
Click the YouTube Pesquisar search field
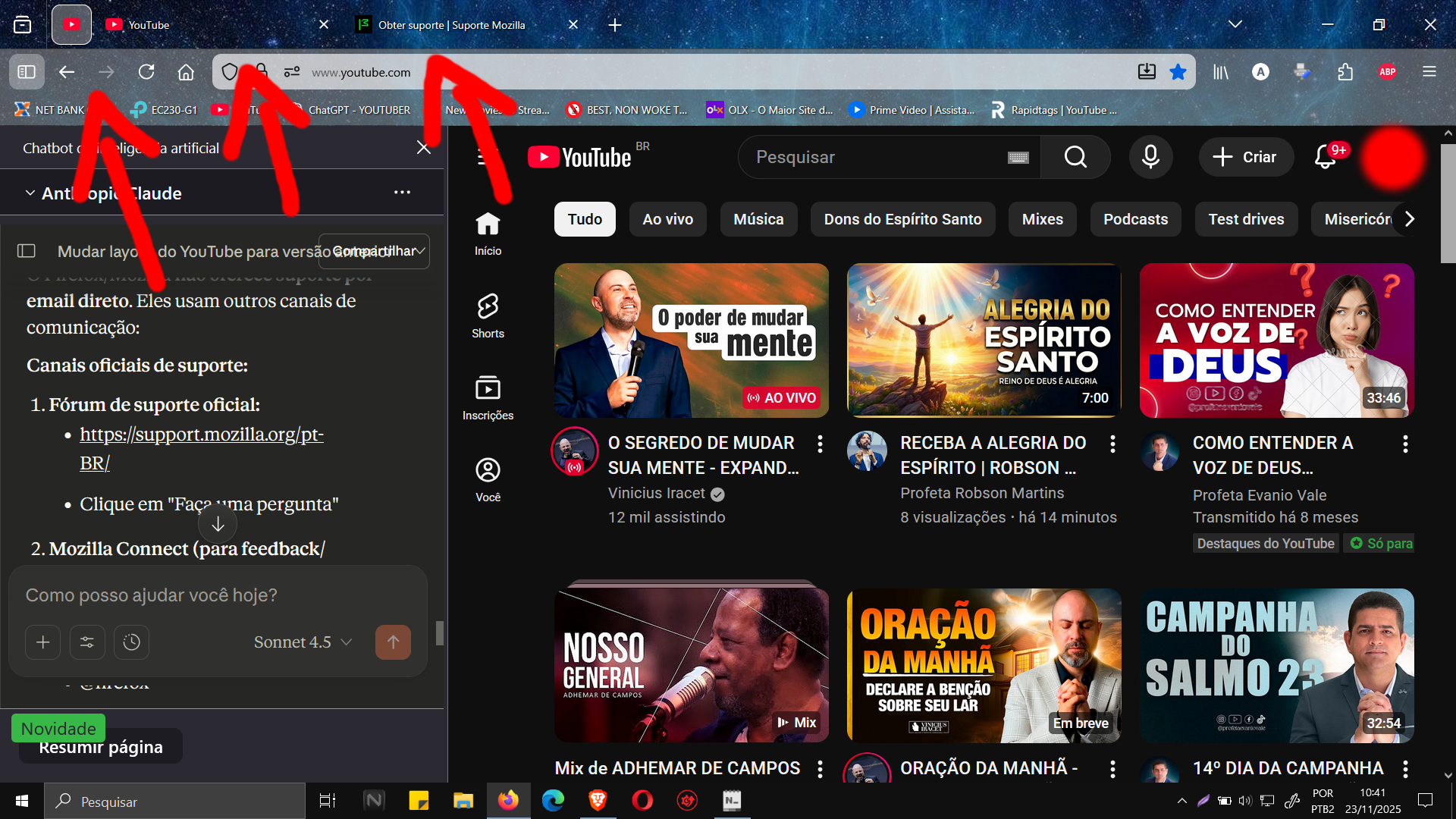(872, 157)
